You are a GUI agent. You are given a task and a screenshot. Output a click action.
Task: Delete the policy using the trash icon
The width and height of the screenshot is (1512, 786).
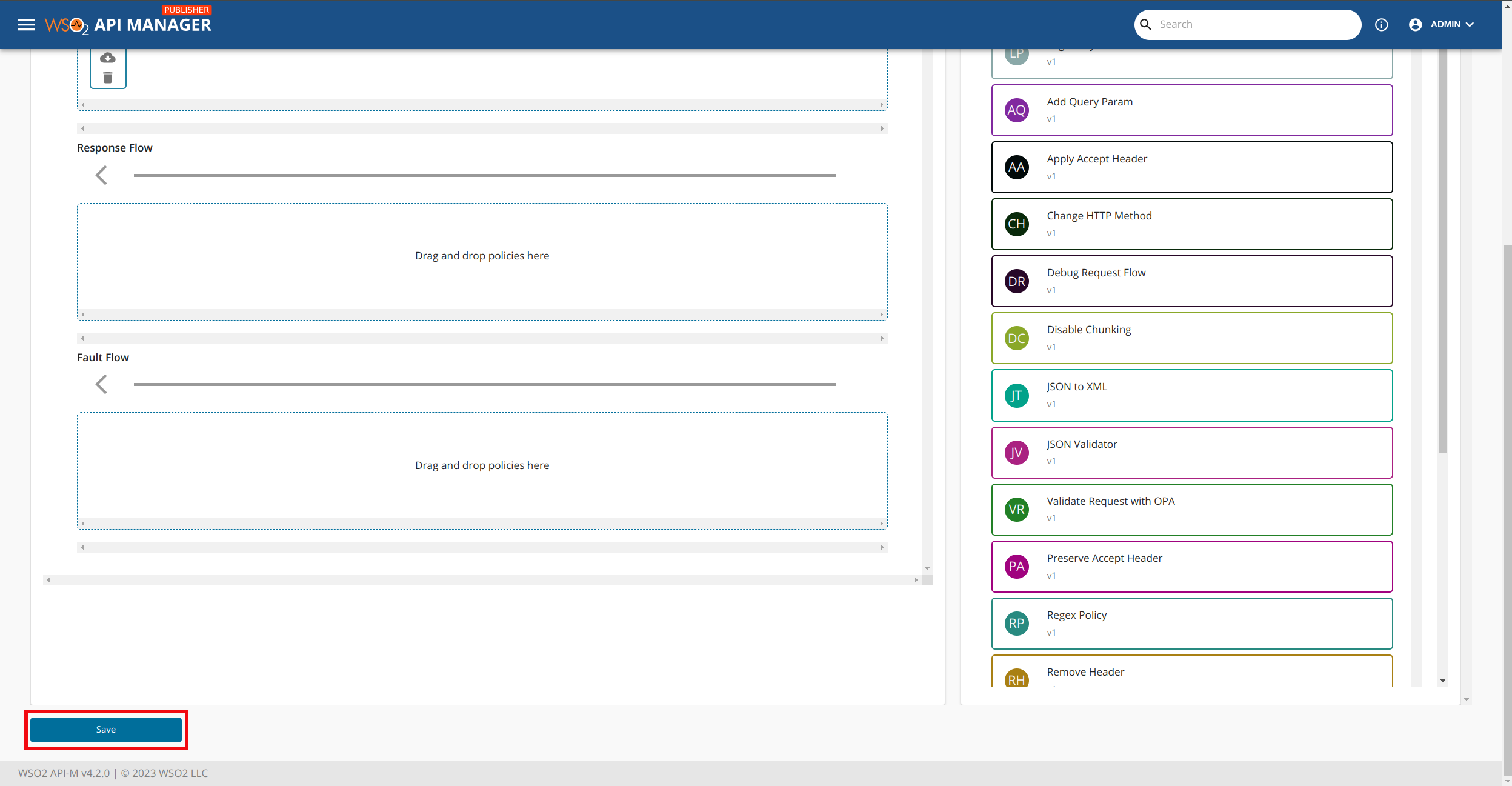pyautogui.click(x=108, y=78)
